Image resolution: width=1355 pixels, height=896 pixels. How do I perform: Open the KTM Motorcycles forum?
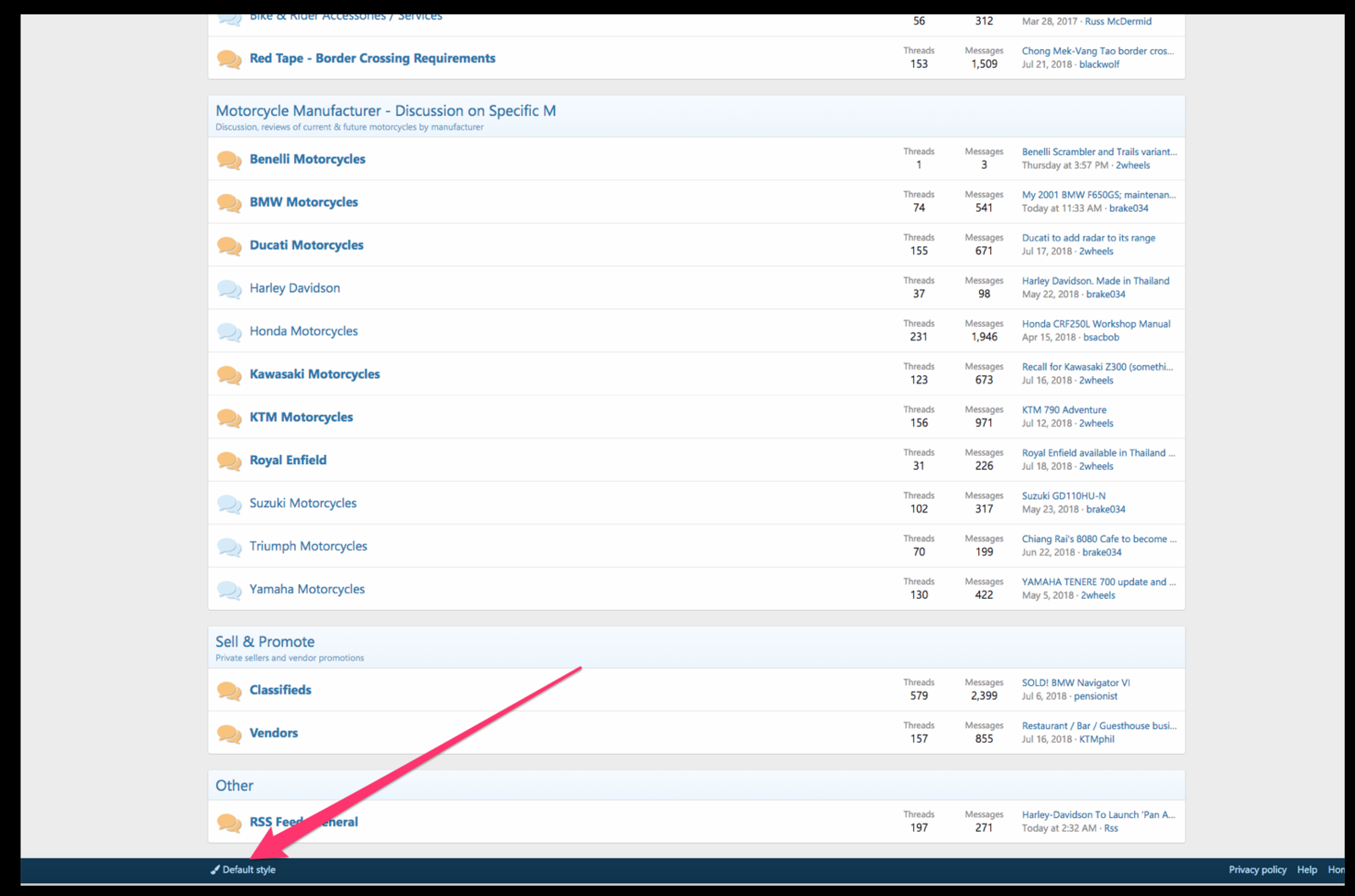[x=301, y=418]
